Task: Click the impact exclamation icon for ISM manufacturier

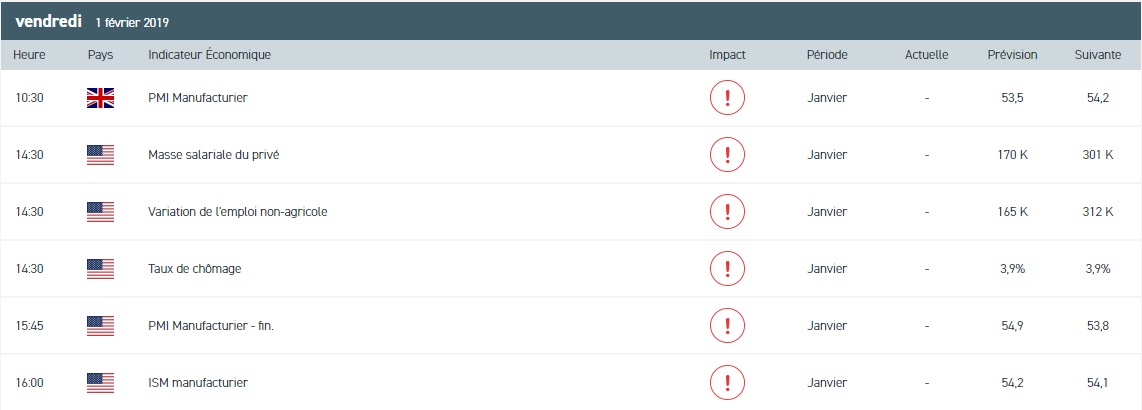Action: coord(727,382)
